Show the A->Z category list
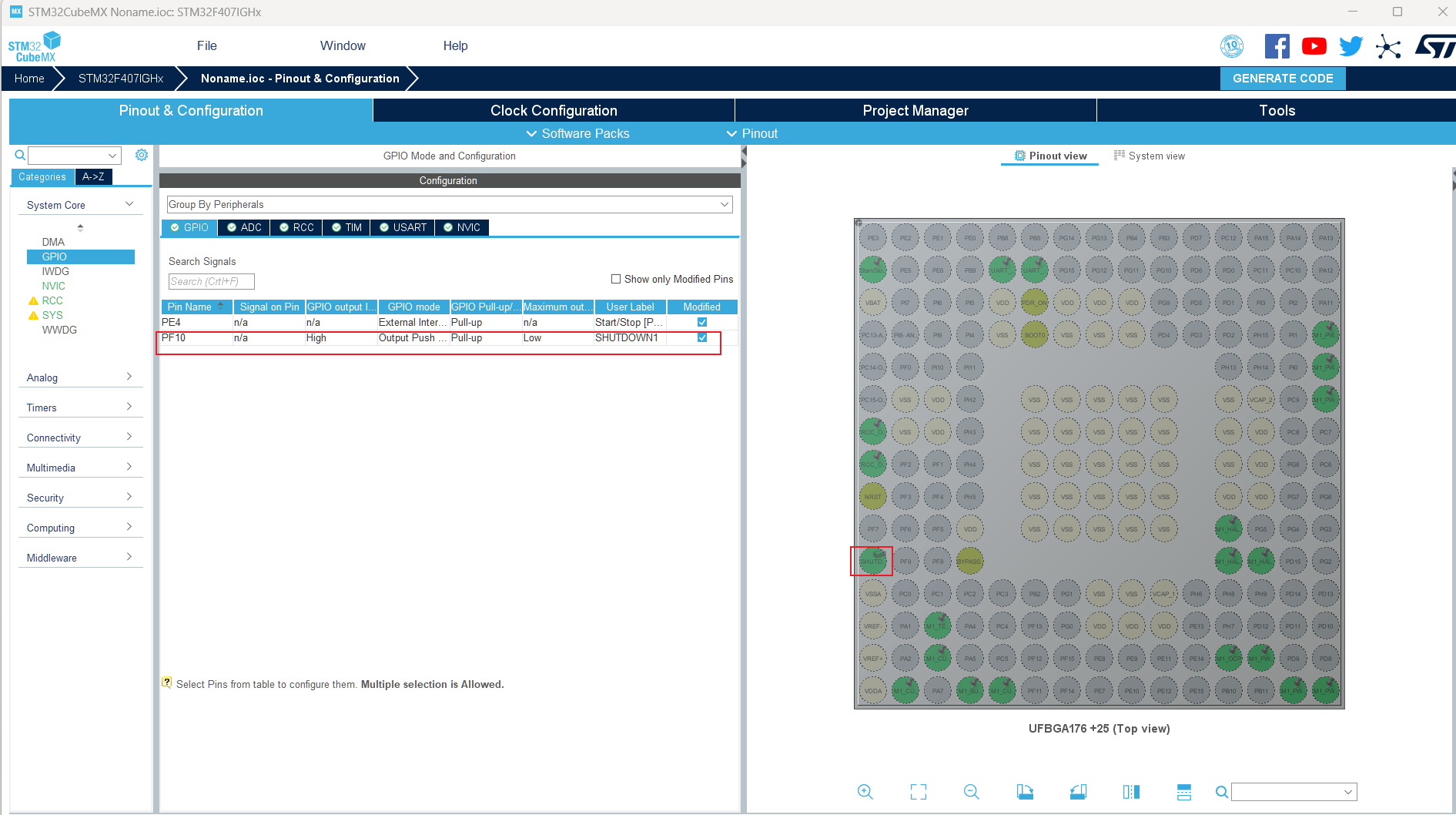Viewport: 1456px width, 815px height. click(93, 176)
